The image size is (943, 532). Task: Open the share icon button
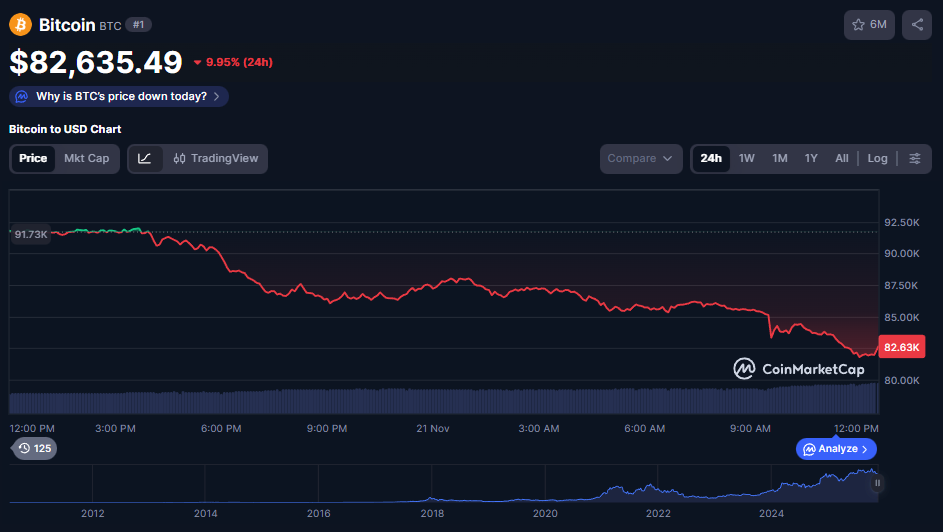[917, 25]
